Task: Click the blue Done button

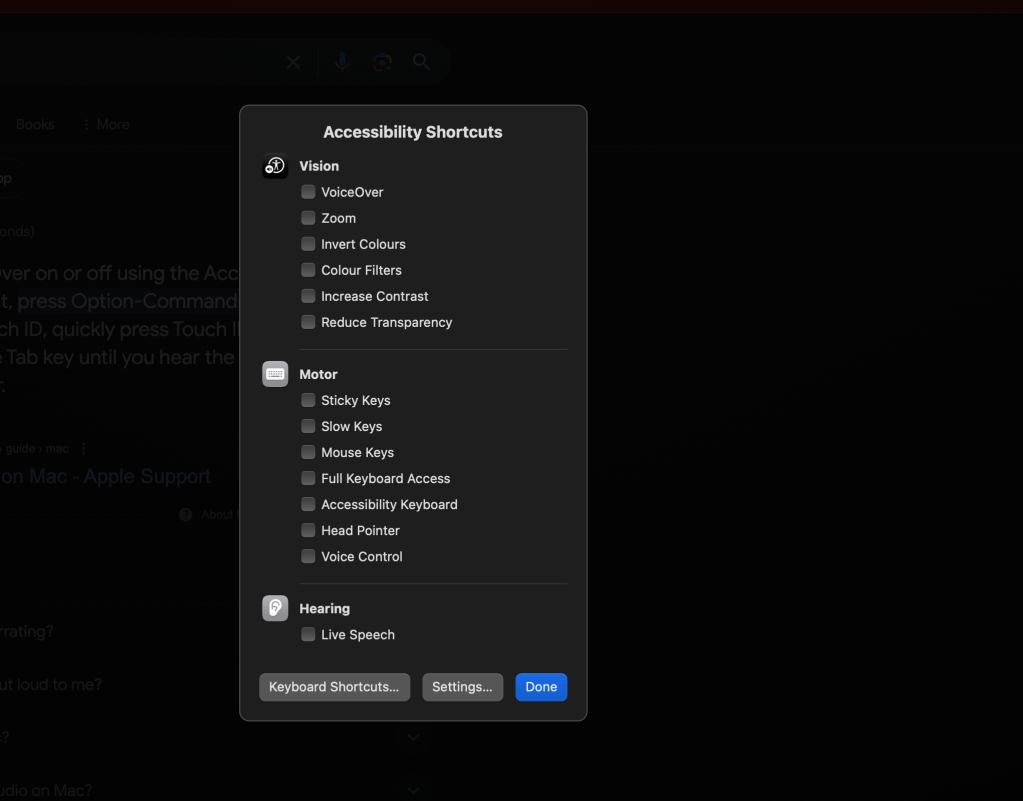Action: point(542,687)
